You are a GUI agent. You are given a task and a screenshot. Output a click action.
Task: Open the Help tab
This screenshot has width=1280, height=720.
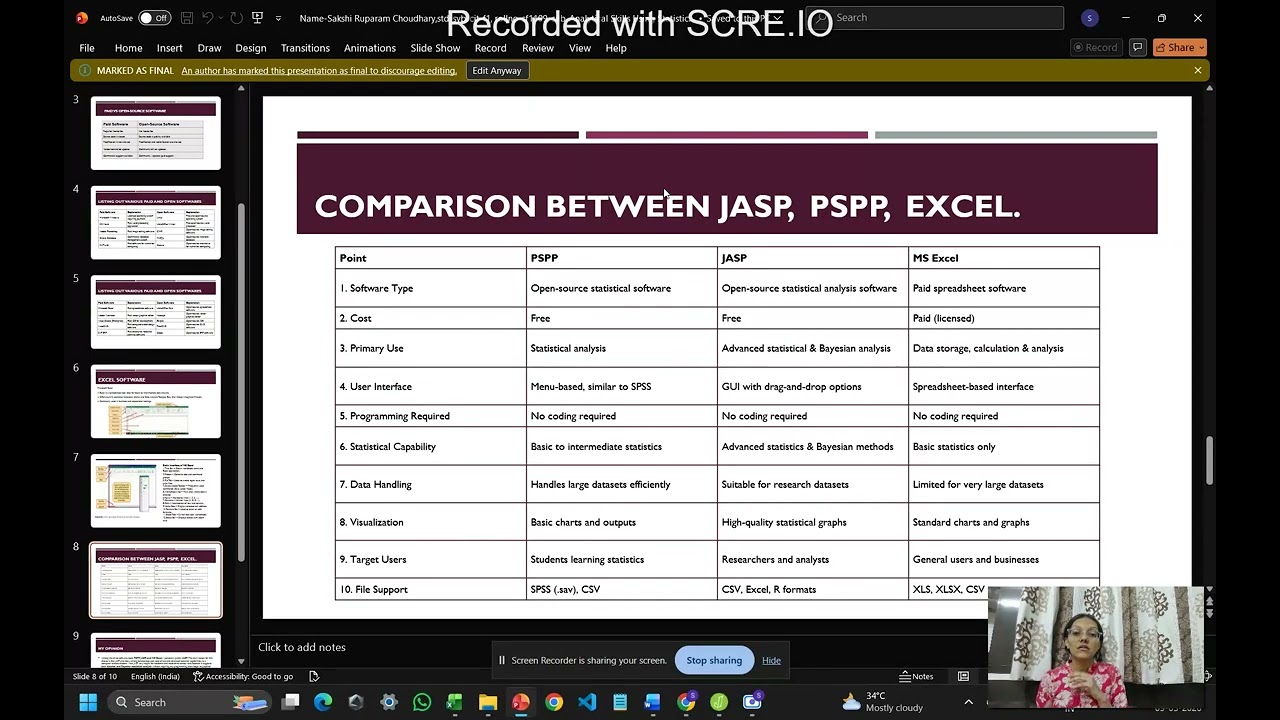616,48
